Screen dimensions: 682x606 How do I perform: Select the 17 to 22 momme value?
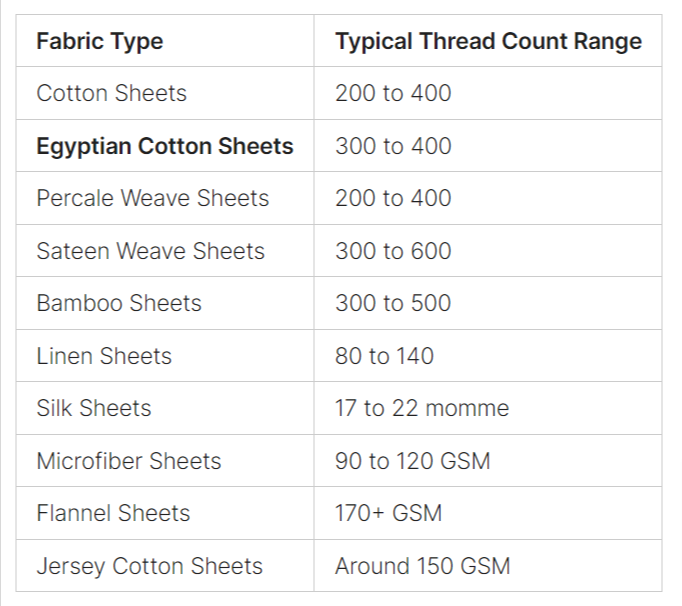[x=422, y=409]
